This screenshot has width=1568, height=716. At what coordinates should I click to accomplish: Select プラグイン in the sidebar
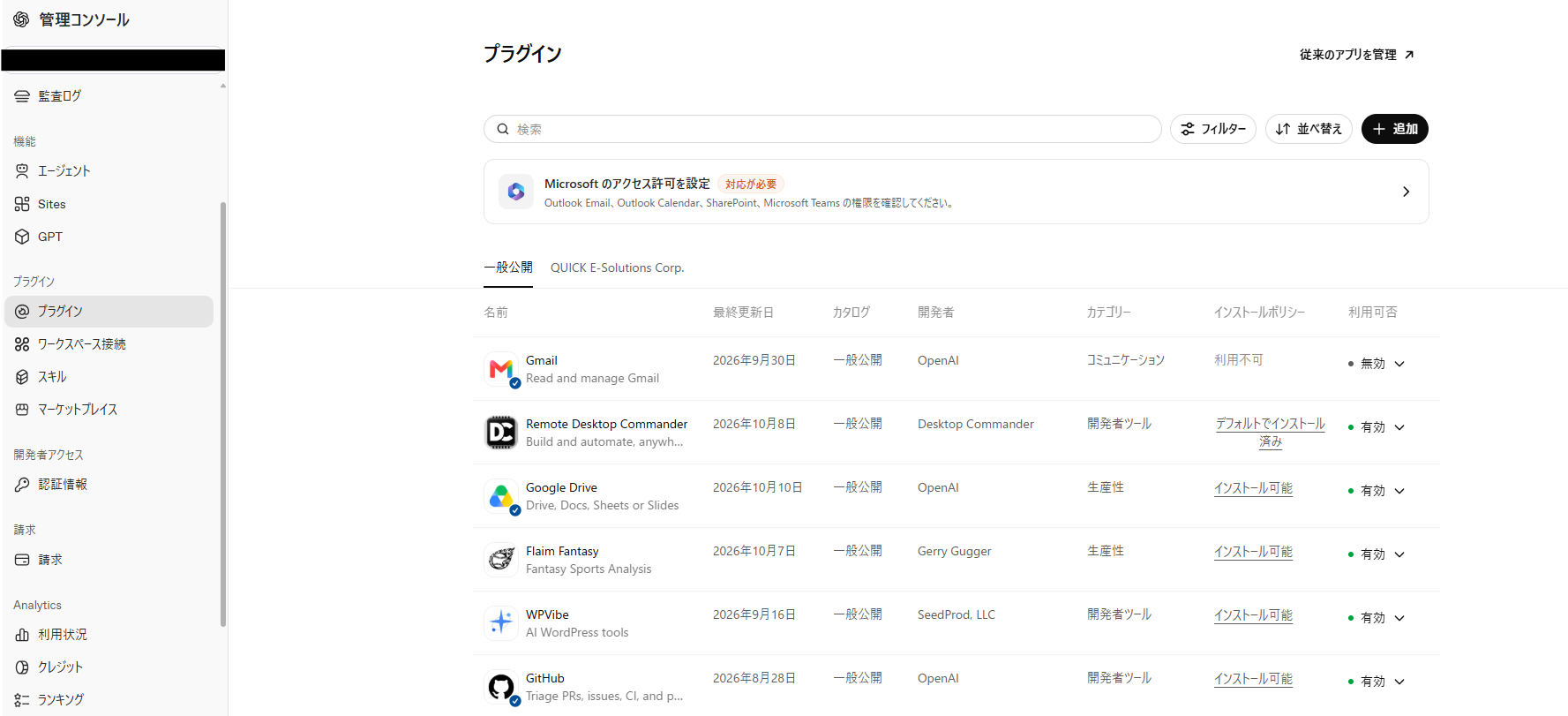(109, 312)
